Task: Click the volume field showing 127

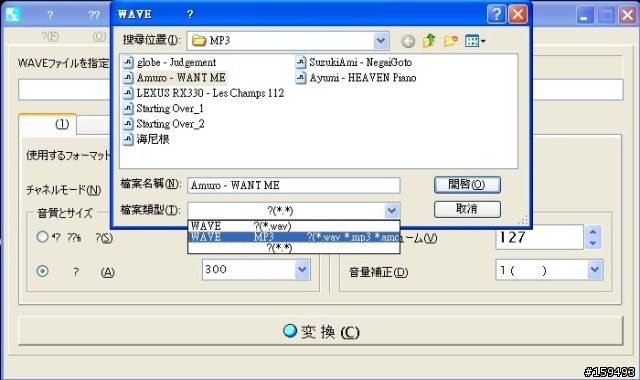Action: tap(540, 237)
